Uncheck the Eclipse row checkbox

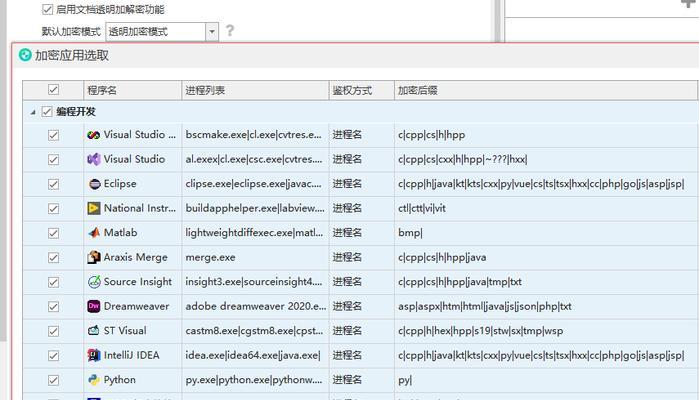[x=53, y=184]
